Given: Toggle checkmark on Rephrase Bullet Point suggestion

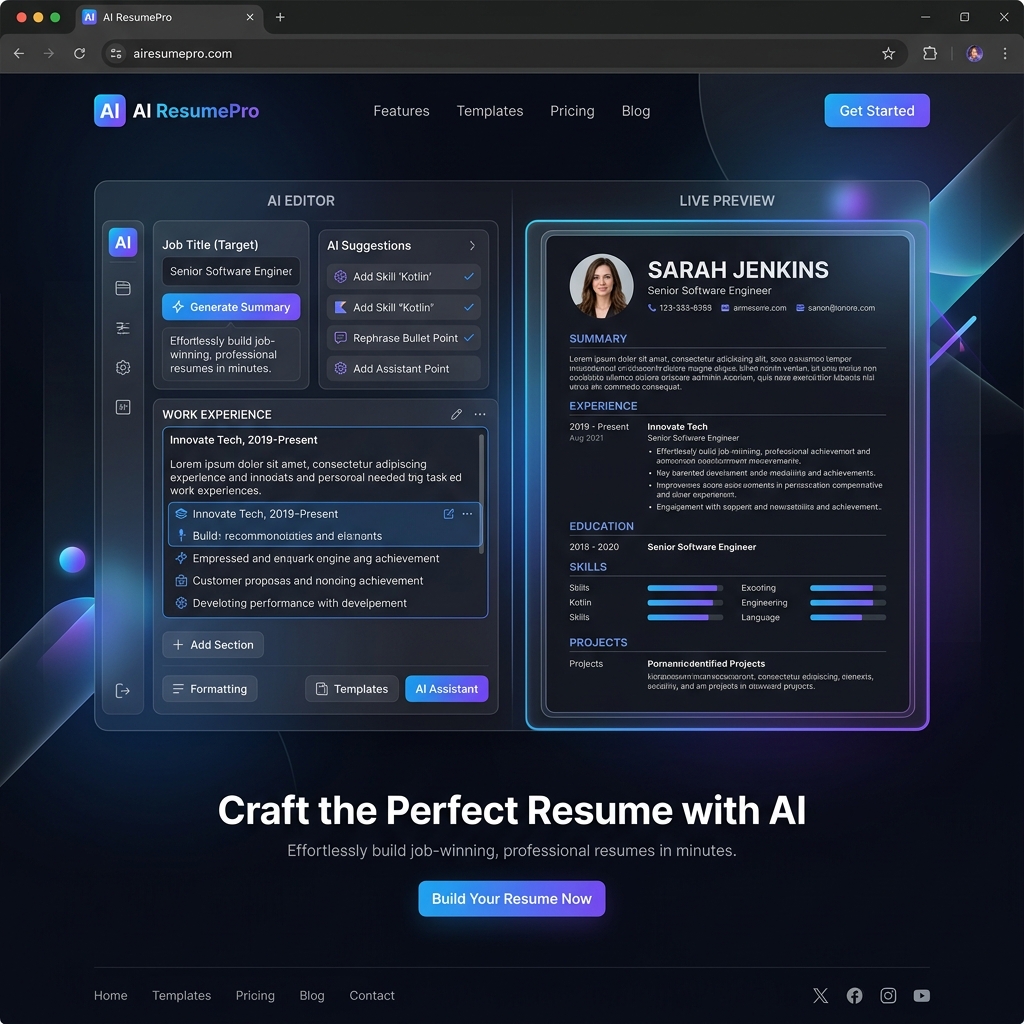Looking at the screenshot, I should click(x=469, y=338).
